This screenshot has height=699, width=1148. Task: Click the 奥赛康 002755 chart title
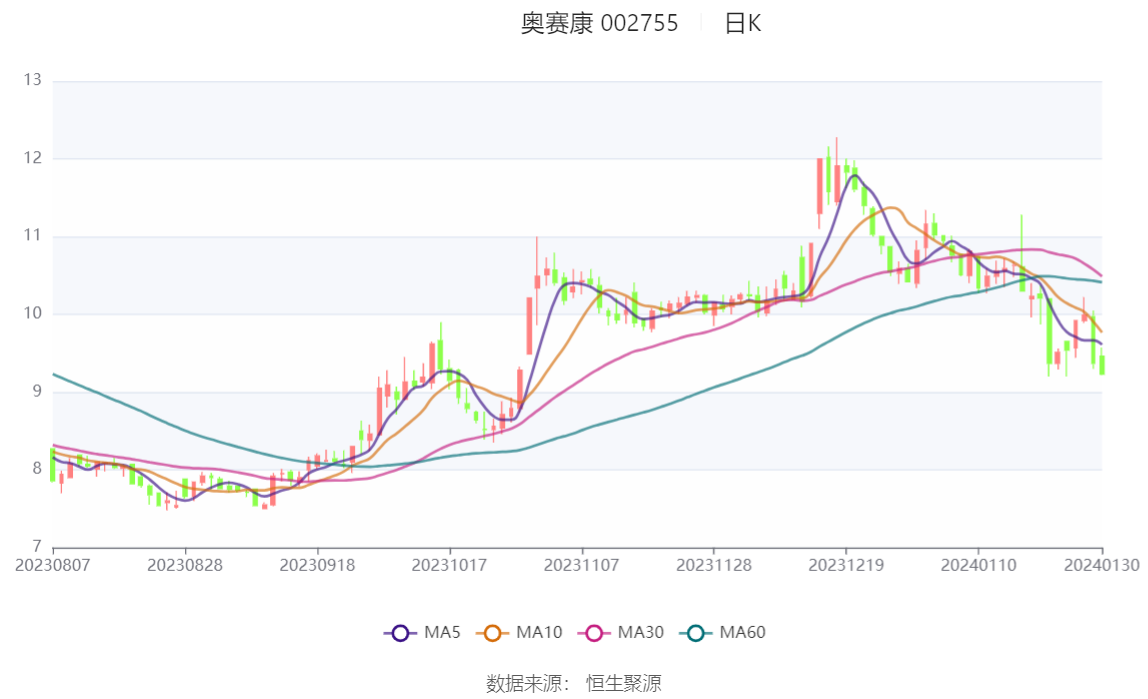coord(599,24)
